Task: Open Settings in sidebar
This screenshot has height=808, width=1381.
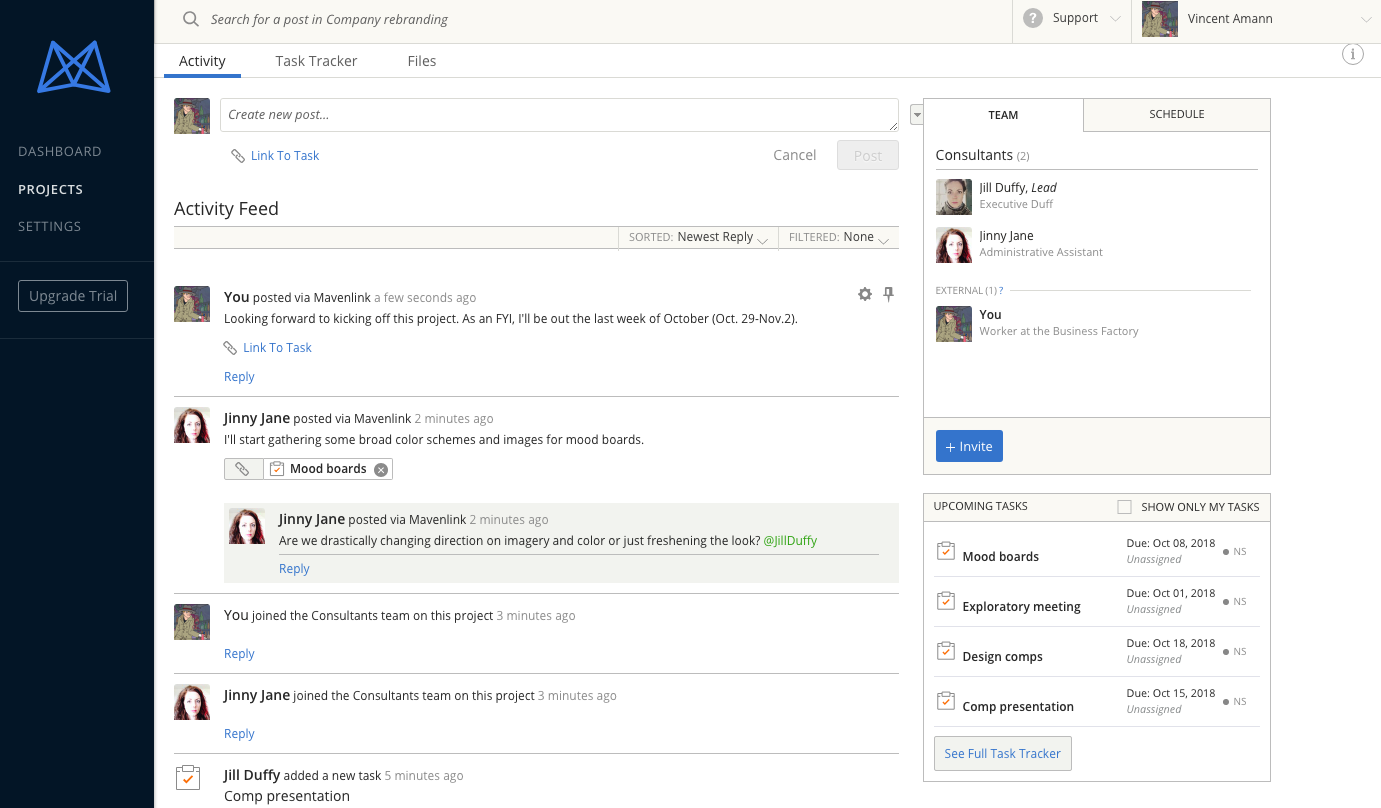Action: (x=50, y=226)
